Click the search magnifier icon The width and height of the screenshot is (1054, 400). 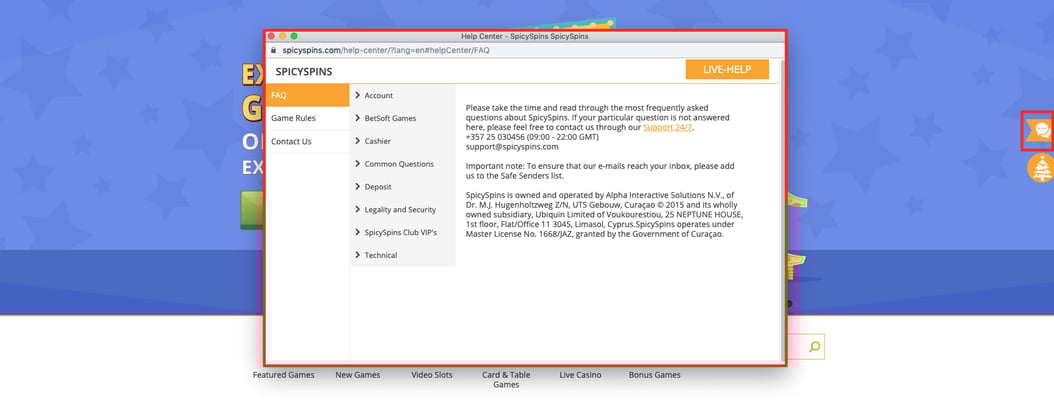pos(814,347)
